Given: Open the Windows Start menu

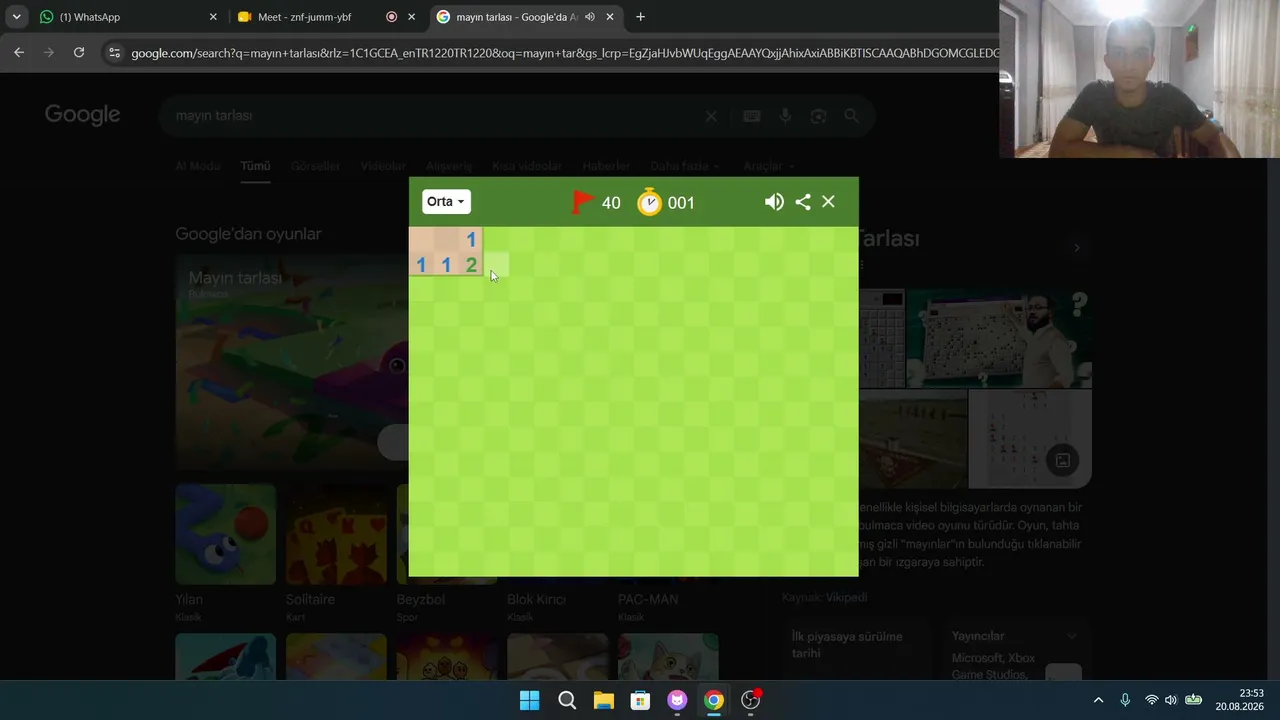Looking at the screenshot, I should (530, 700).
